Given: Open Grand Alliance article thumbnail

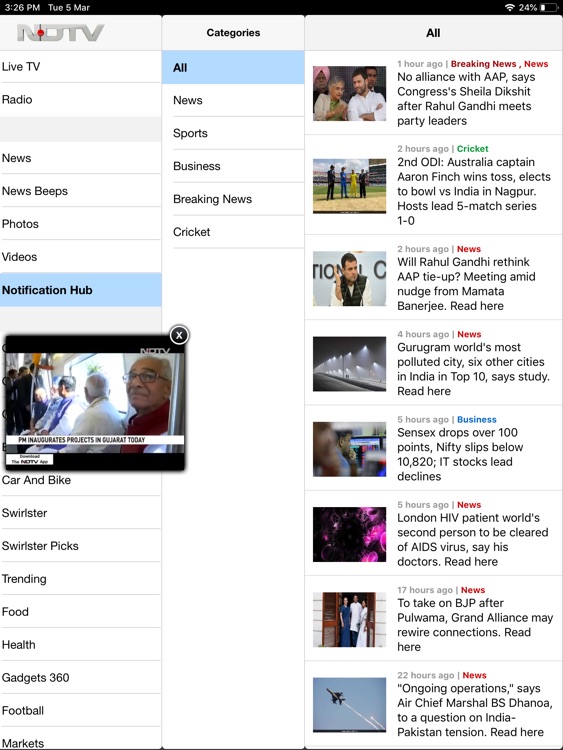Looking at the screenshot, I should (x=349, y=619).
